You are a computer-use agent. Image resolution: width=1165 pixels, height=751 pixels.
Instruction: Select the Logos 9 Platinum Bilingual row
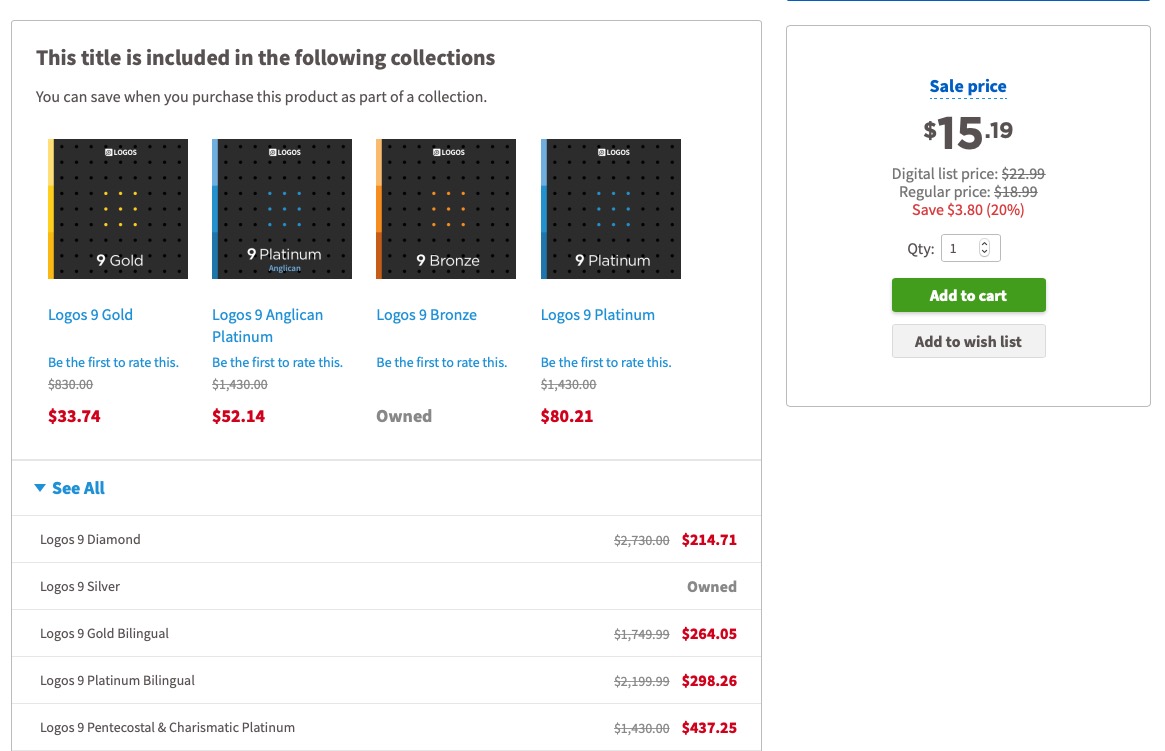[x=386, y=680]
